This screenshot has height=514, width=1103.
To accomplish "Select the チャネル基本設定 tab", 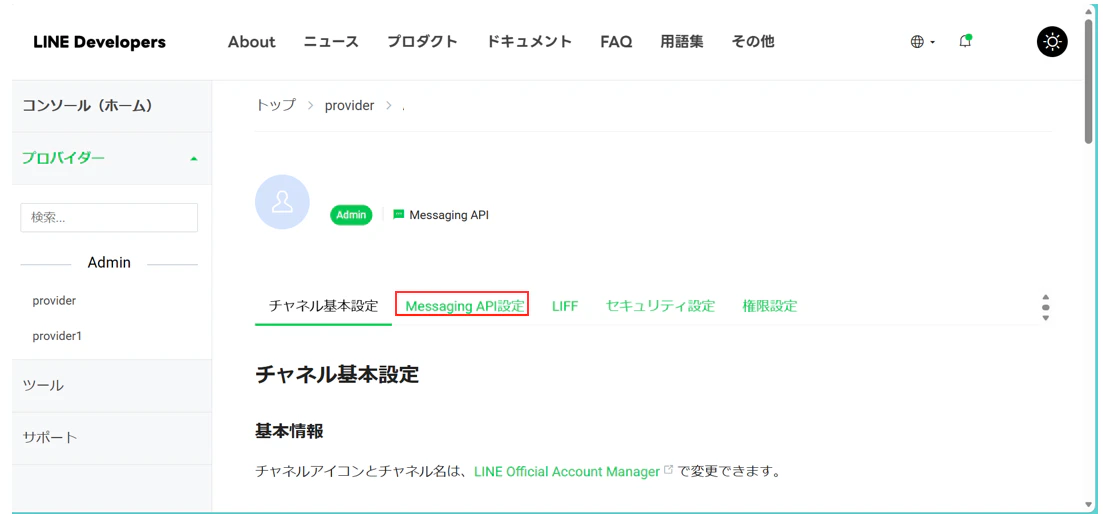I will [324, 307].
